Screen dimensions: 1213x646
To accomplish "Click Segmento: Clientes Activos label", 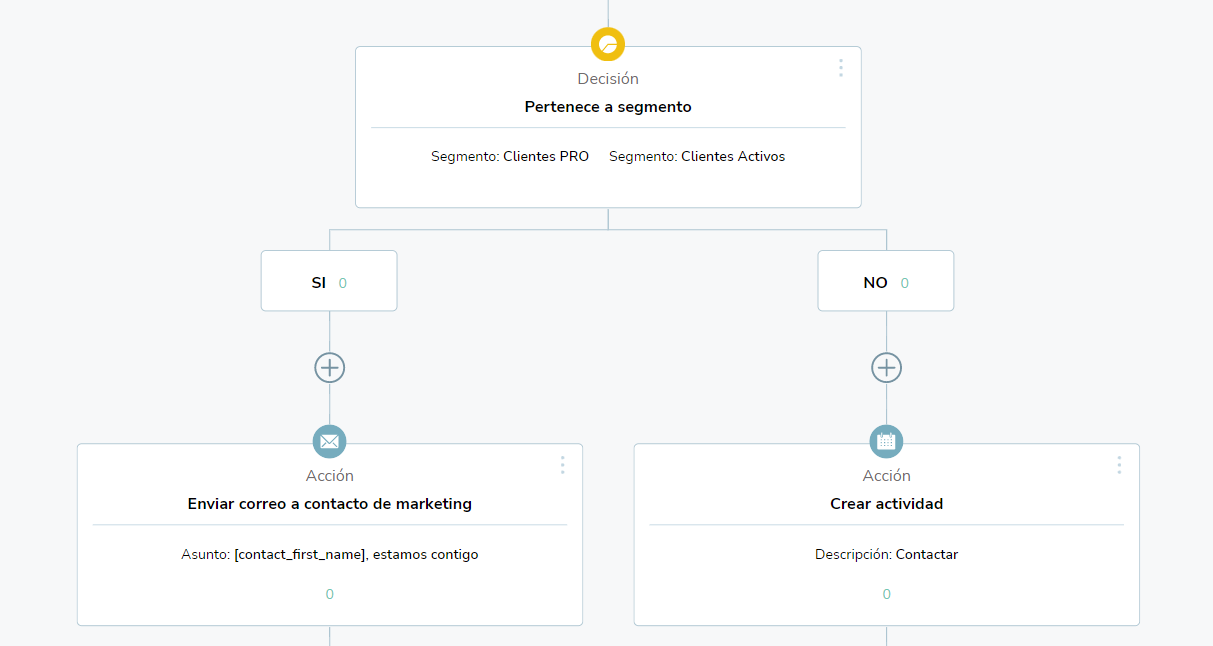I will tap(697, 157).
